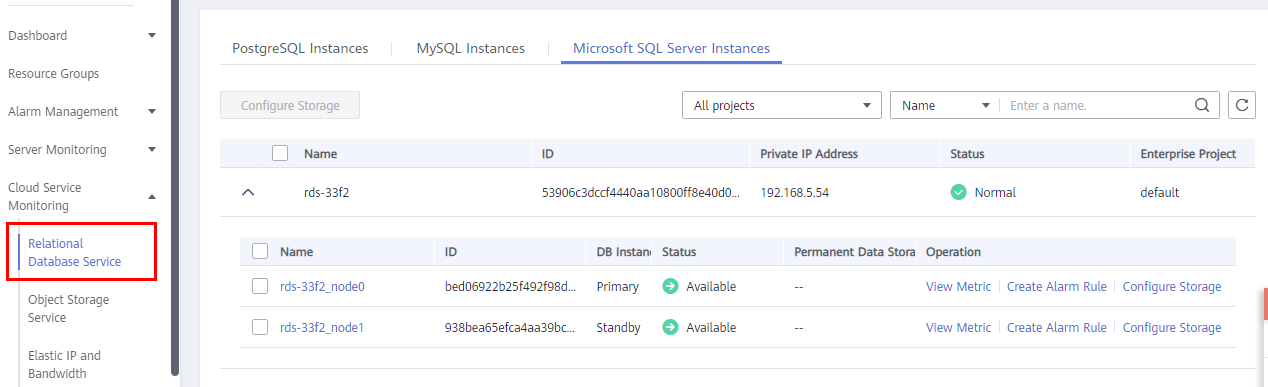
Task: Switch to the PostgreSQL Instances tab
Action: coord(300,48)
